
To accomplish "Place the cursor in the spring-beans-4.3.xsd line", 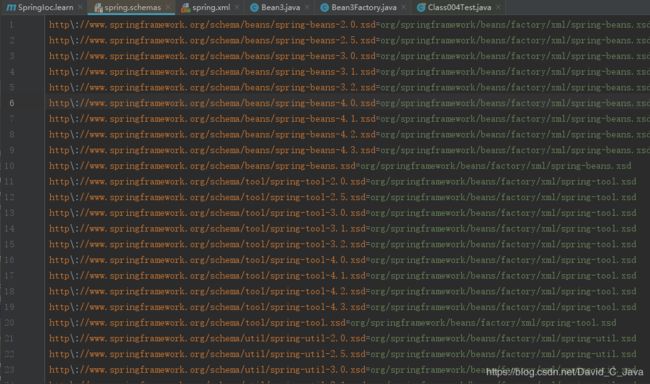I will click(x=349, y=150).
